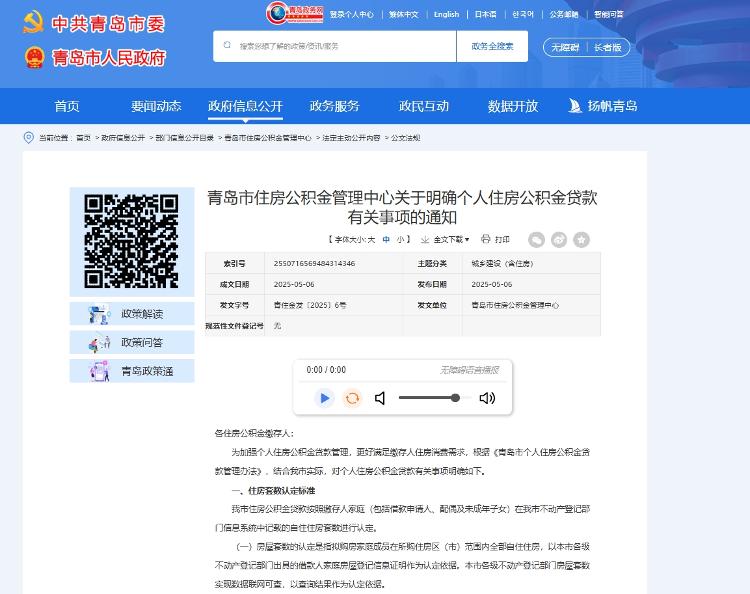Screen dimensions: 750x594
Task: Share article via WeChat icon
Action: tap(536, 240)
